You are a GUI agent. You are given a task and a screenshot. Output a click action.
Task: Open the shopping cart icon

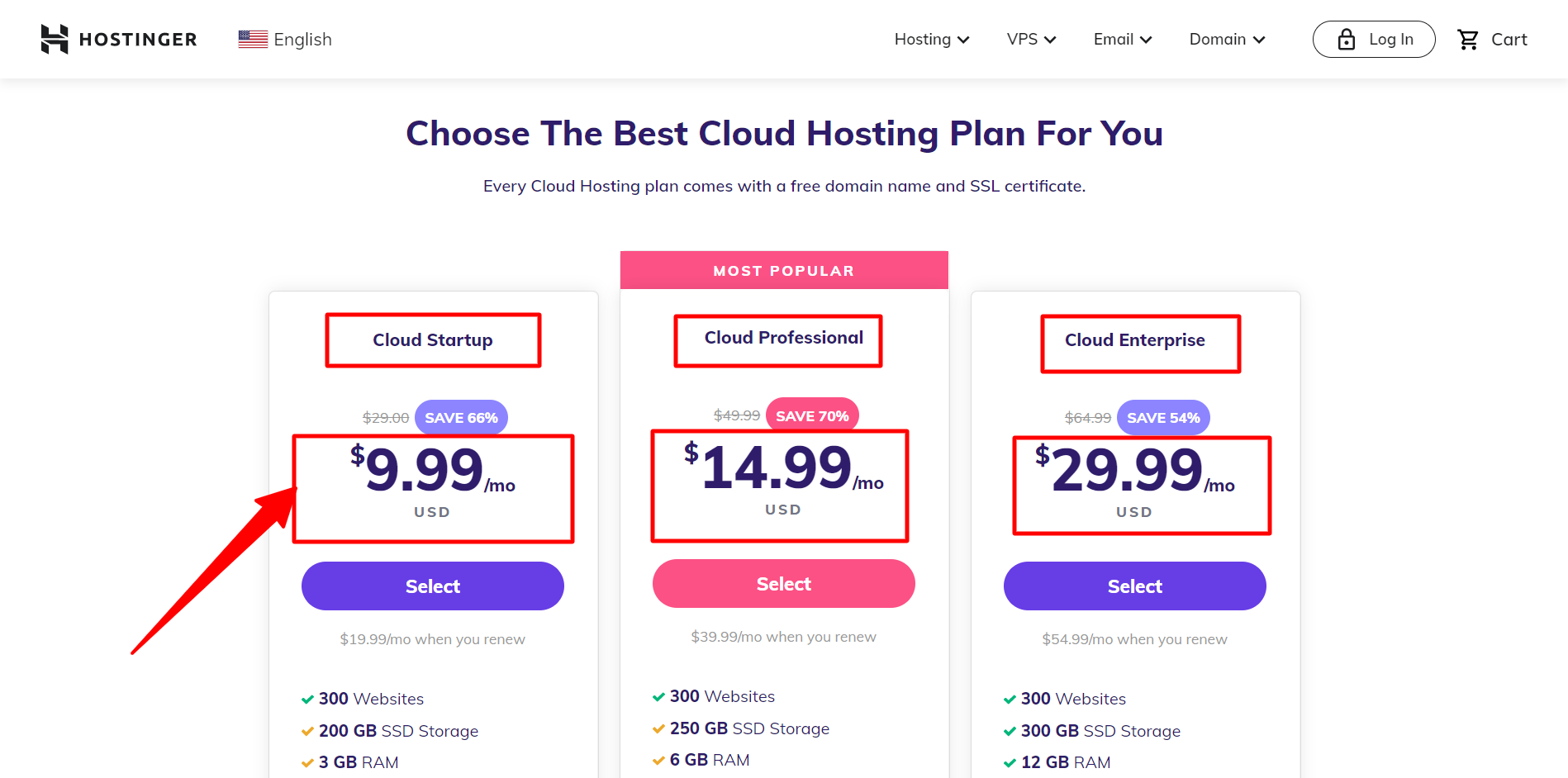pos(1468,40)
